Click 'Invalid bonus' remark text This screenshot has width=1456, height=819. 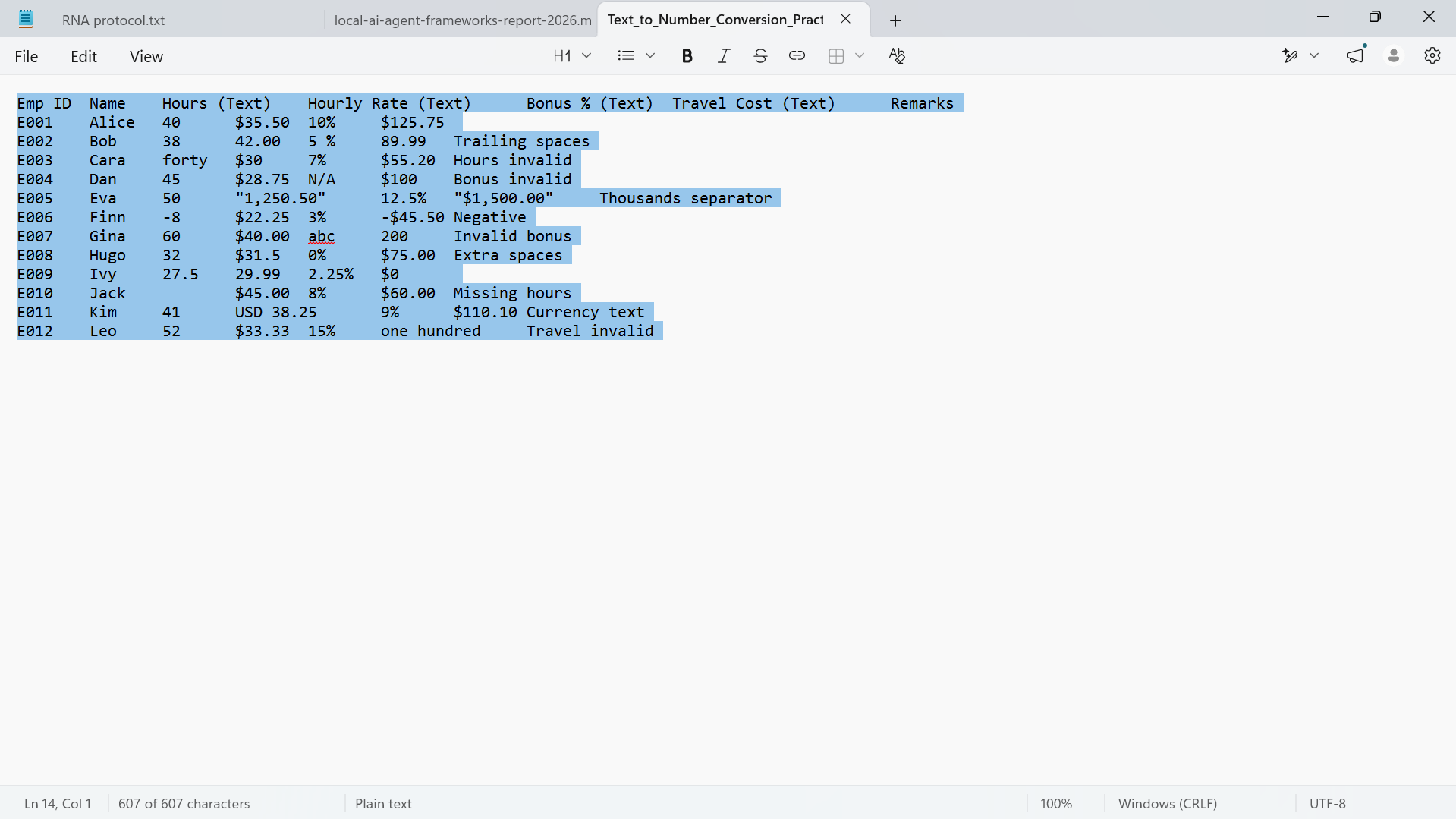coord(513,236)
